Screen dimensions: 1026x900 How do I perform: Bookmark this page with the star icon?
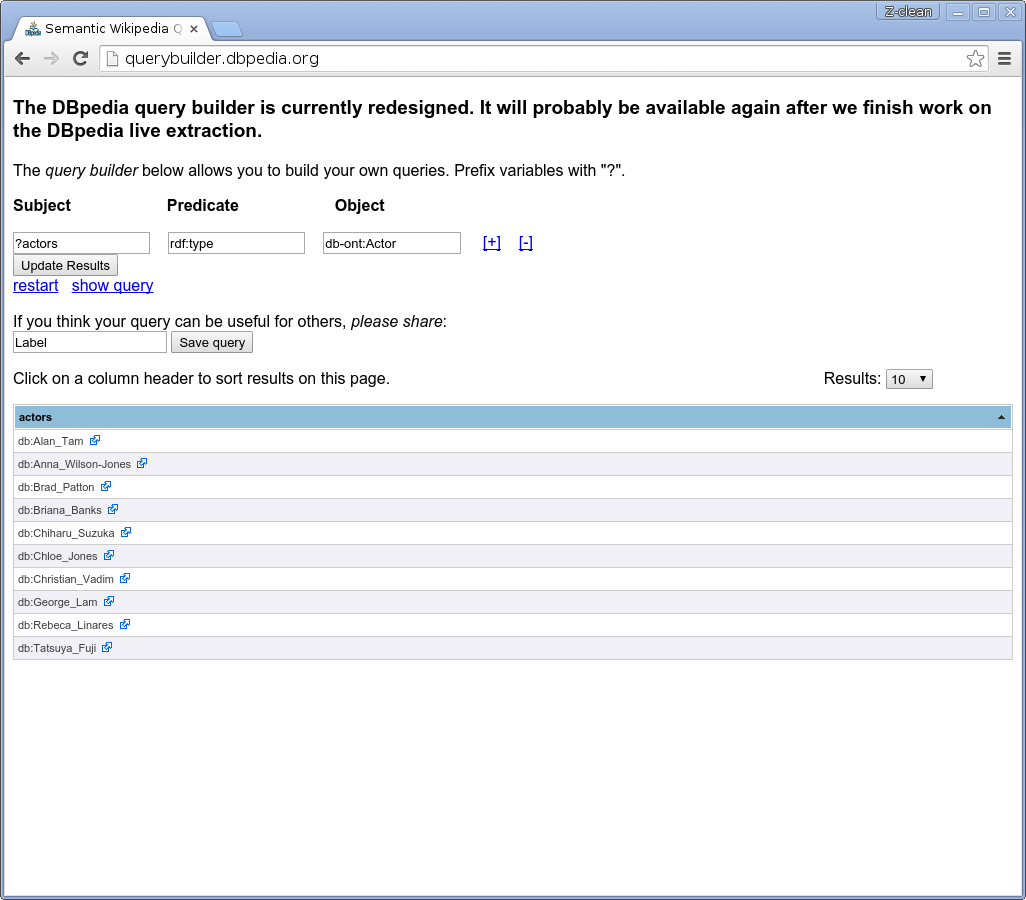tap(975, 59)
